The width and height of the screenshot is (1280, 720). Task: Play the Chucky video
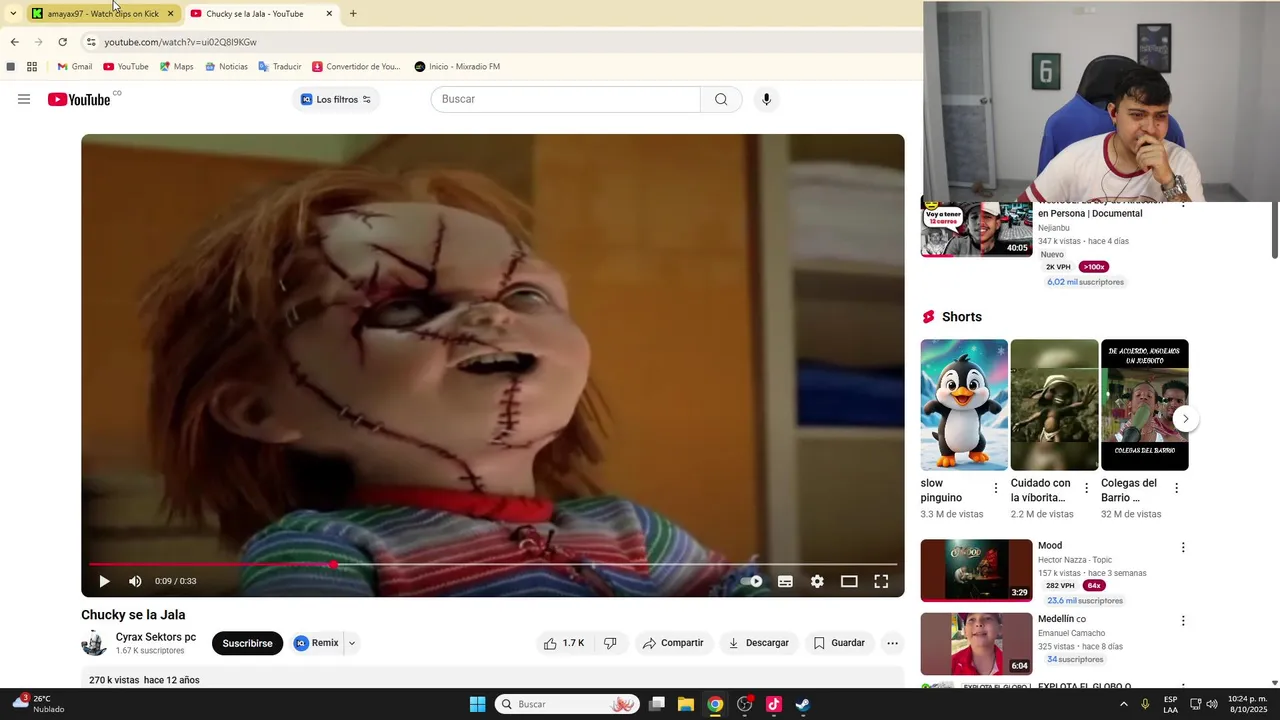click(104, 581)
